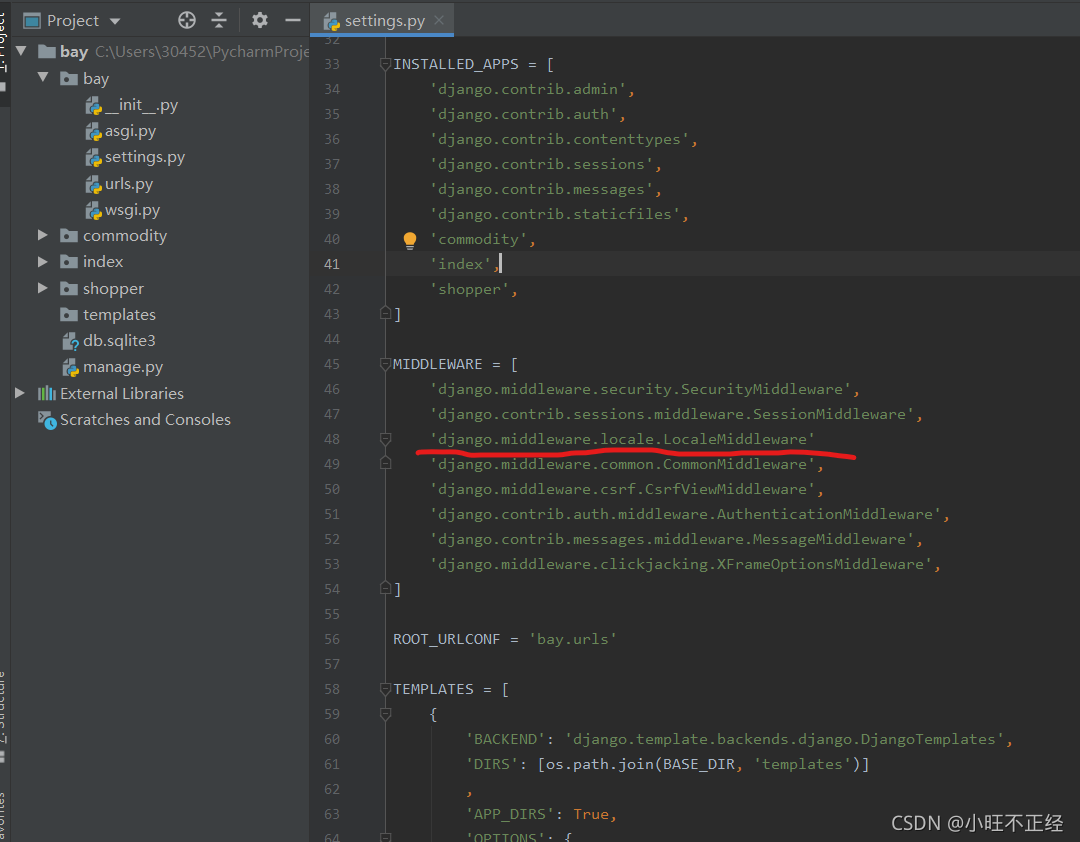Collapse the root bay project folder
Viewport: 1080px width, 842px height.
pyautogui.click(x=21, y=51)
